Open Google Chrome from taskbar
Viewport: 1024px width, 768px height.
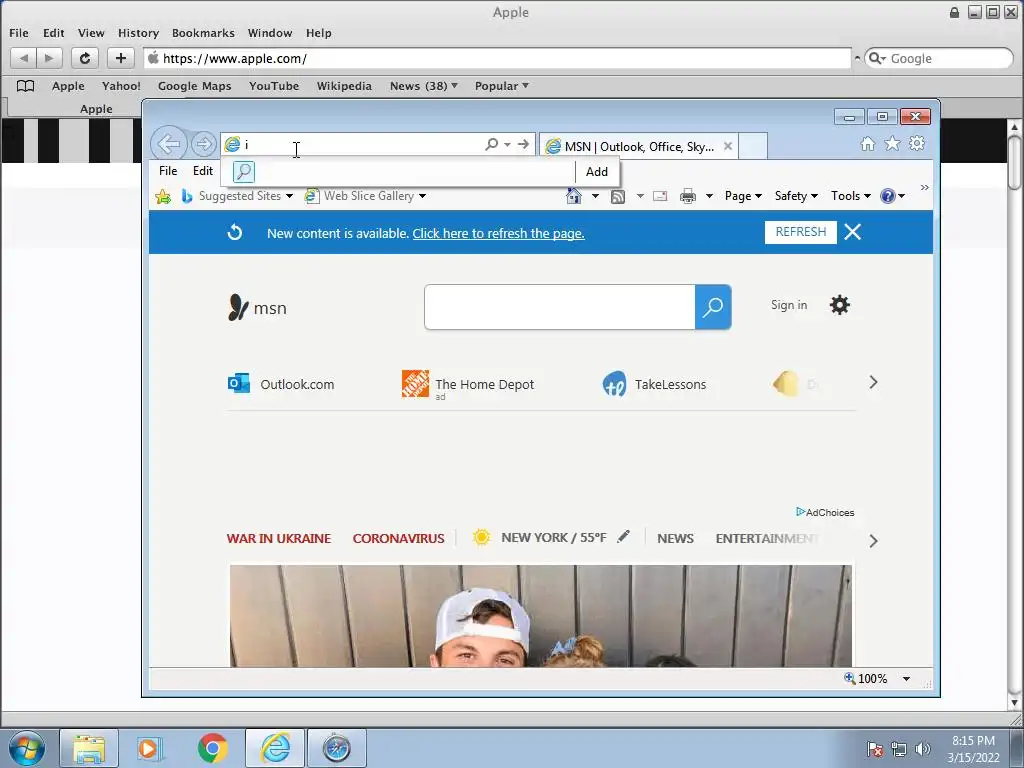213,748
